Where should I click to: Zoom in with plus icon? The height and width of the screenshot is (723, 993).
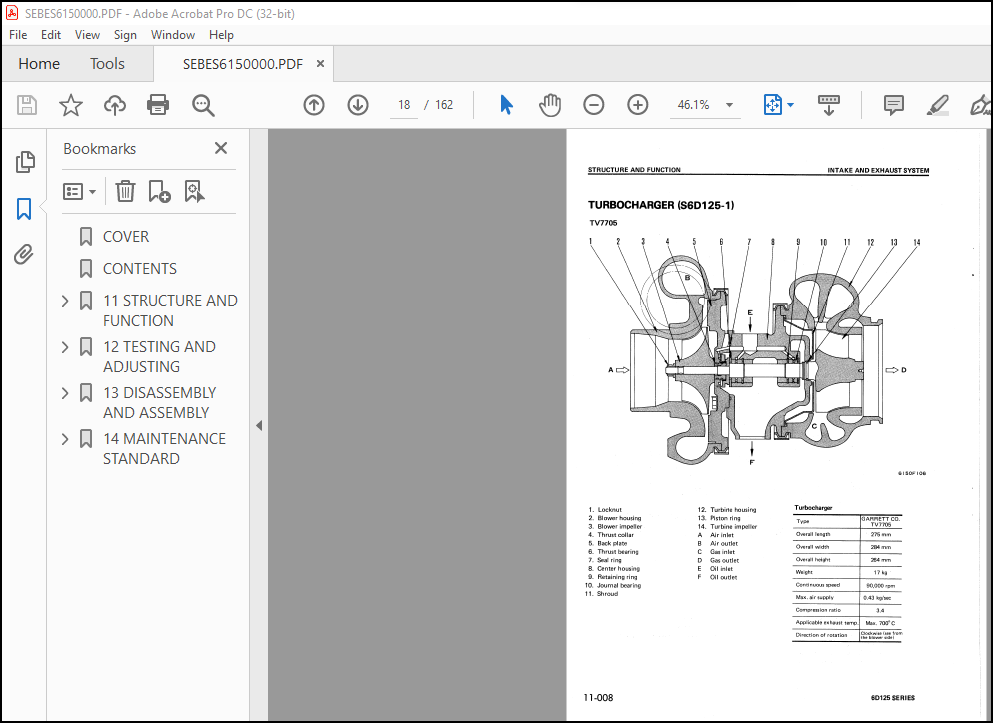(x=638, y=104)
